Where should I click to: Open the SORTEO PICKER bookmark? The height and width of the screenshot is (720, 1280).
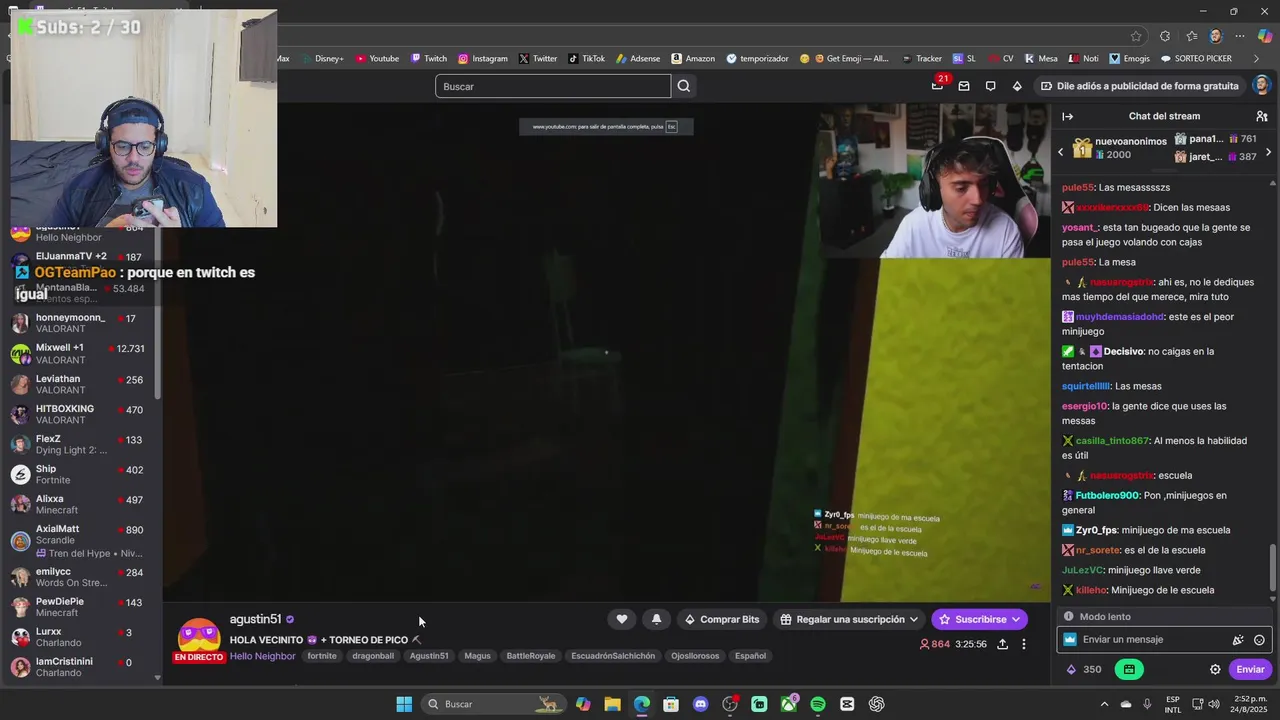click(x=1196, y=59)
